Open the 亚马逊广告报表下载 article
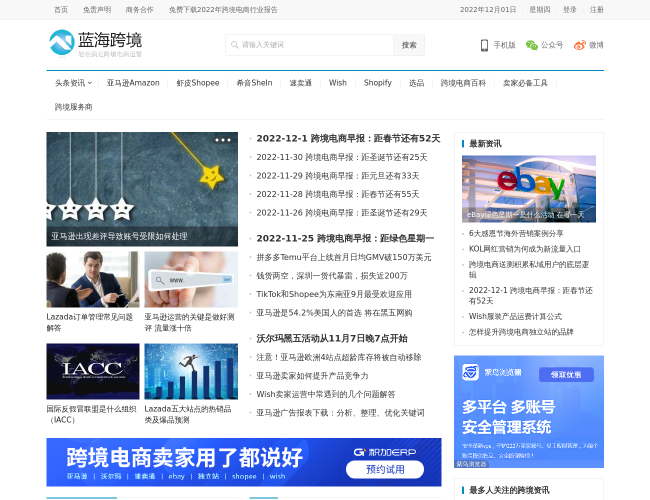 click(x=340, y=413)
